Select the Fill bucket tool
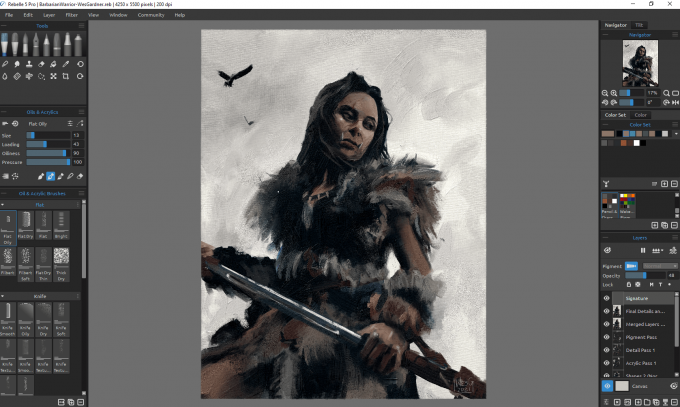 pos(53,64)
